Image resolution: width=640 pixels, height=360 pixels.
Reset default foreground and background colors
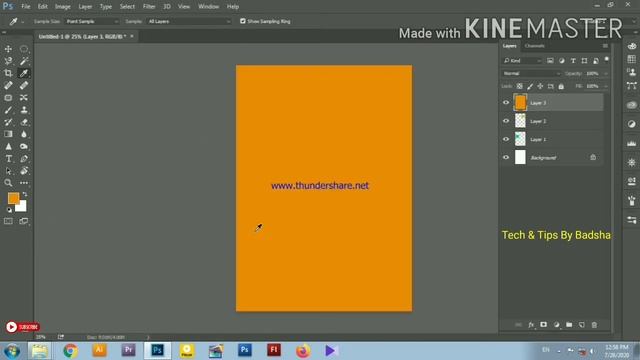click(x=9, y=210)
